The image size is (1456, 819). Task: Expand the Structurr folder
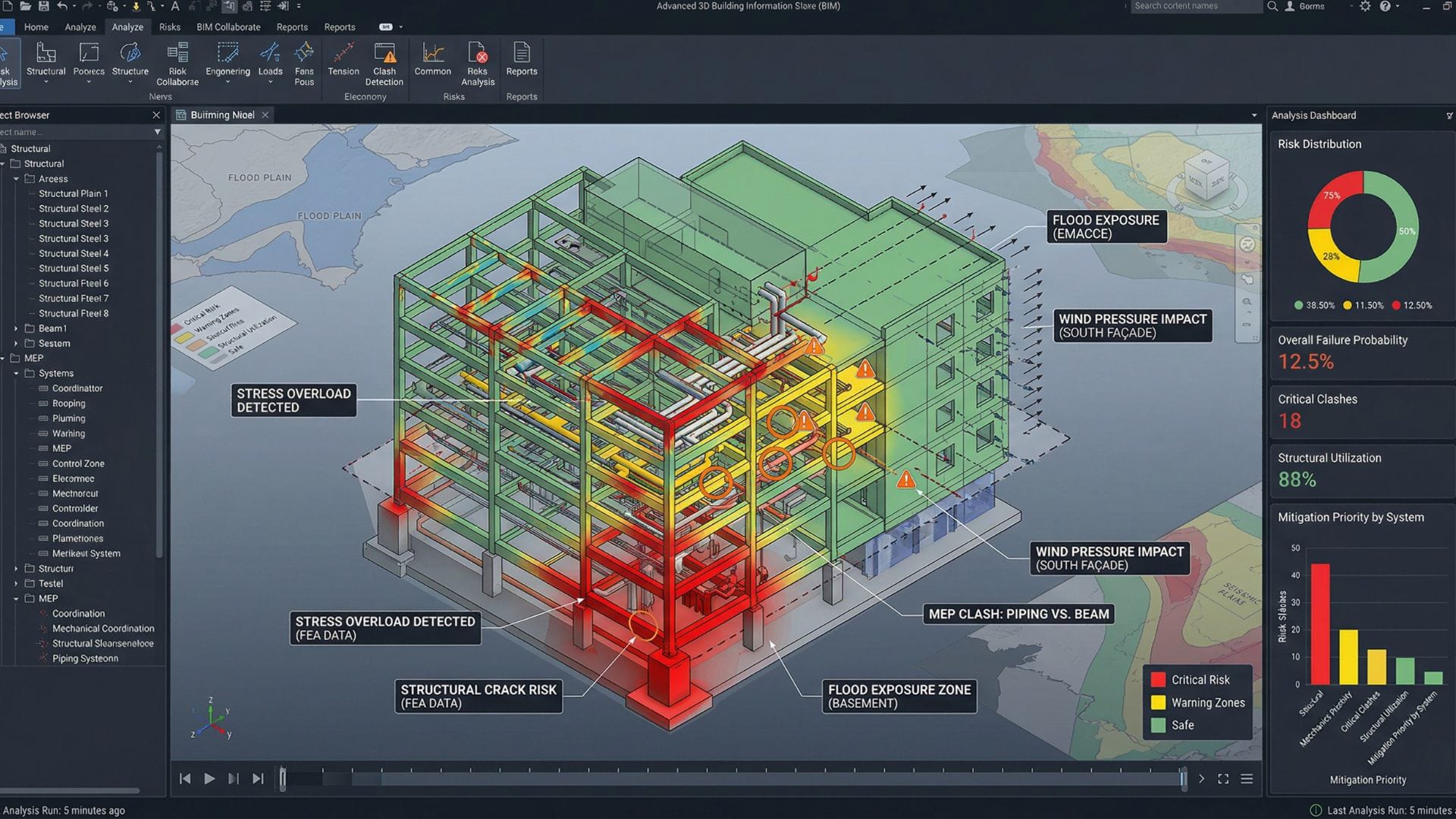(x=16, y=568)
